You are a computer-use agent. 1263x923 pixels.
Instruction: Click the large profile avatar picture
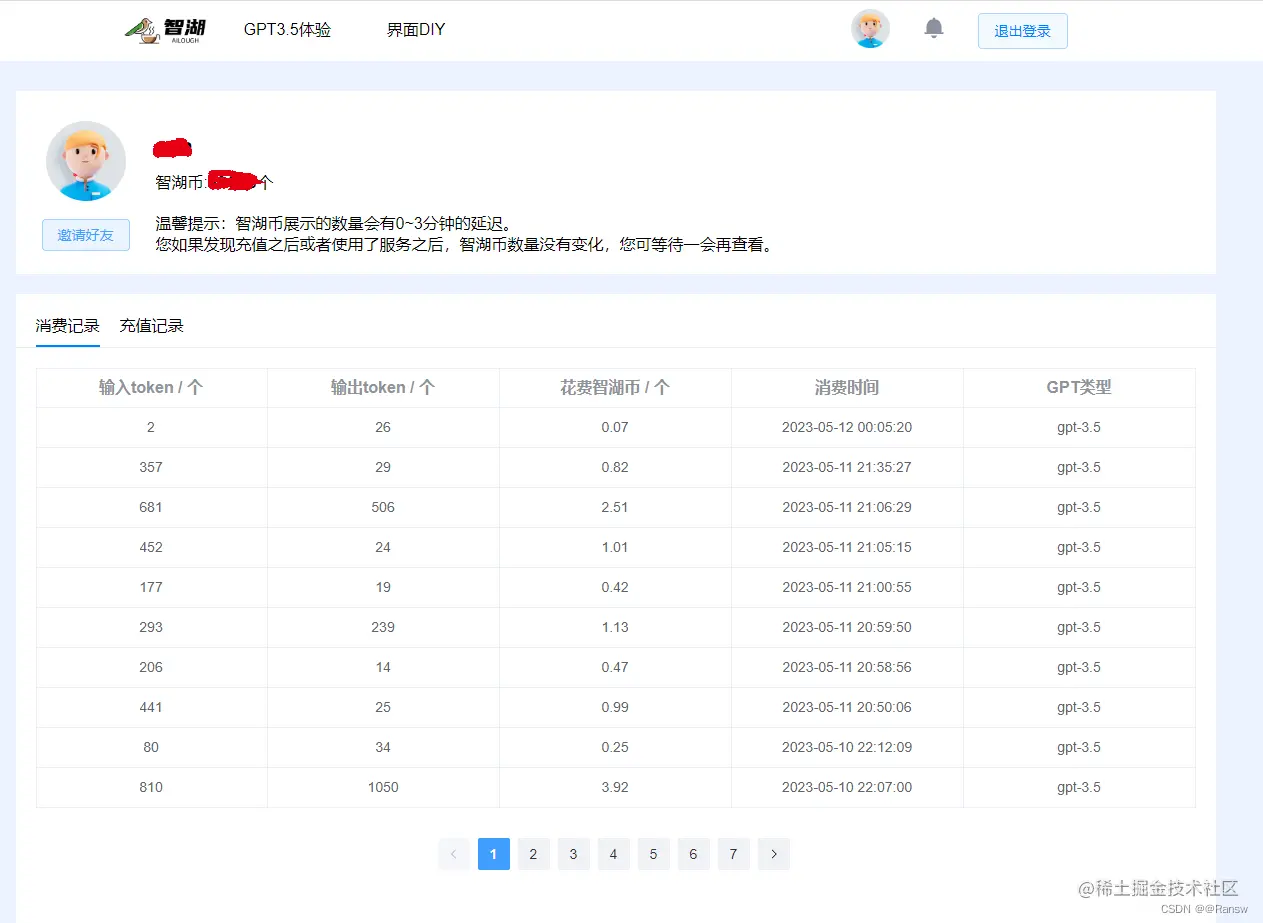pyautogui.click(x=85, y=160)
